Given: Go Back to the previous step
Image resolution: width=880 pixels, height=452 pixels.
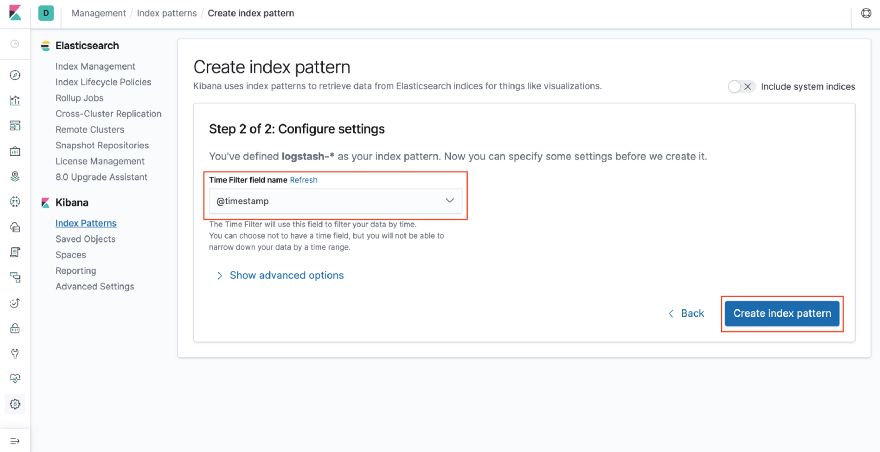Looking at the screenshot, I should coord(686,313).
